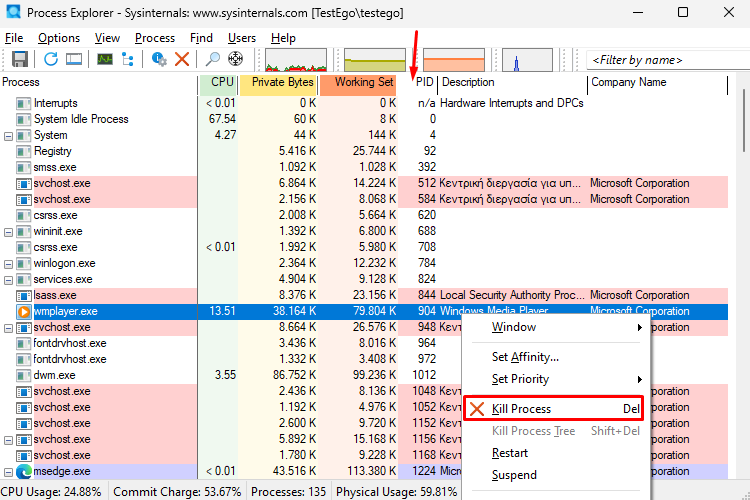Select the csrss.exe PID 620 row
Viewport: 750px width, 500px height.
[x=364, y=215]
